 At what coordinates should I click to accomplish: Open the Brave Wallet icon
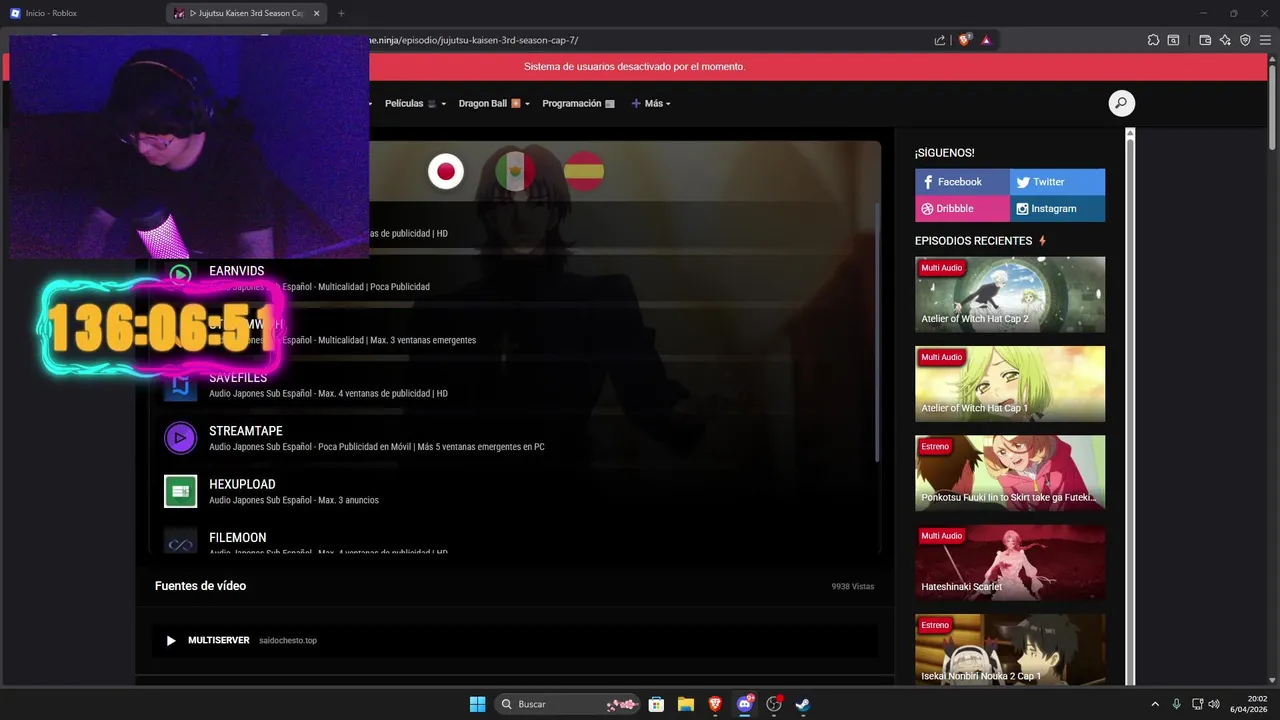click(1205, 40)
